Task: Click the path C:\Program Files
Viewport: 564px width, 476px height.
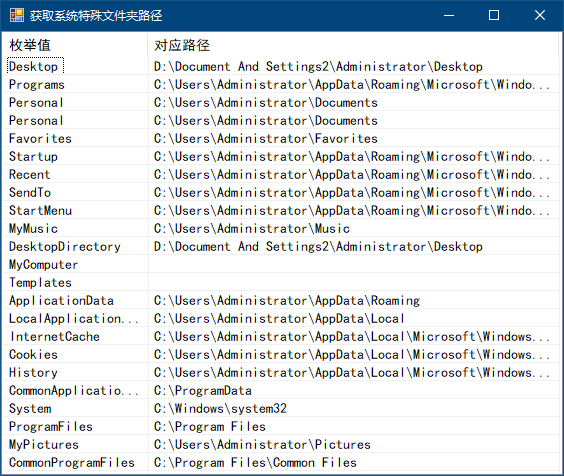Action: [210, 426]
